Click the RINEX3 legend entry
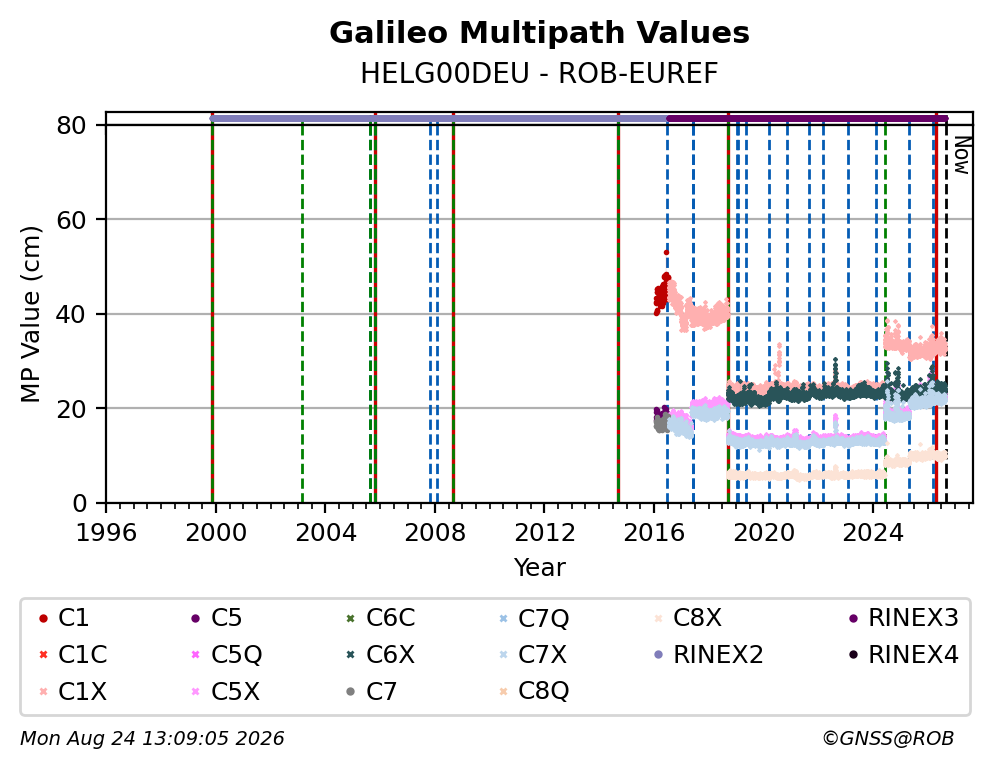The height and width of the screenshot is (769, 992). pyautogui.click(x=903, y=618)
